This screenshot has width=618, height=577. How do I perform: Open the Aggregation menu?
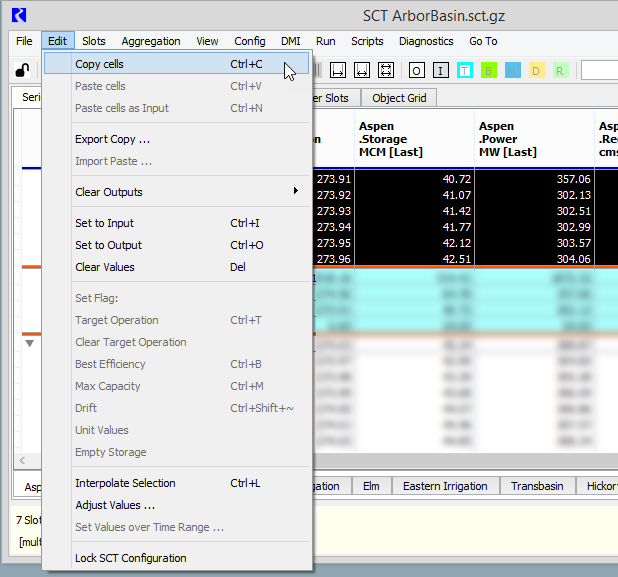coord(151,41)
